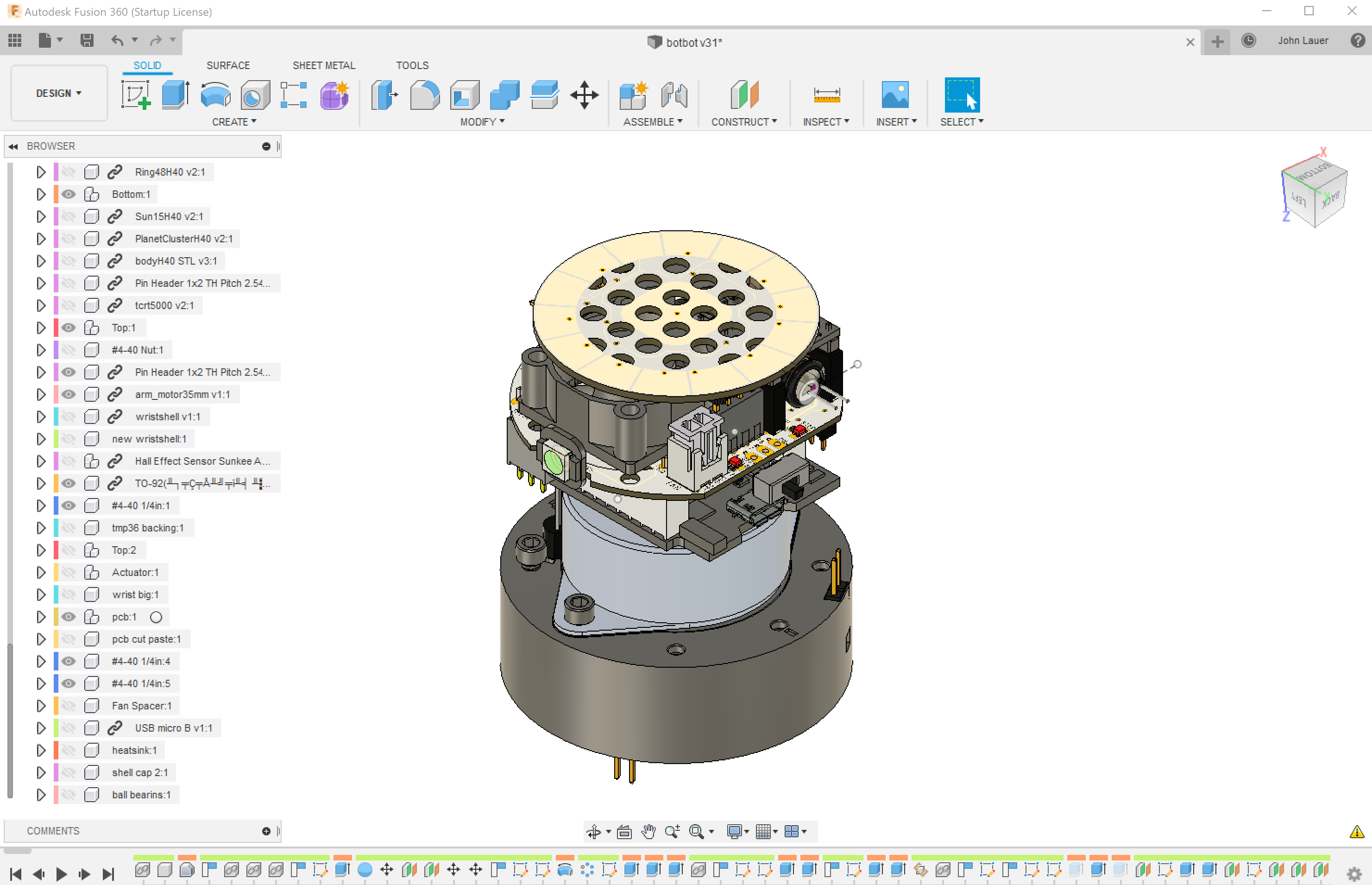Viewport: 1372px width, 885px height.
Task: Click the Measure tool icon
Action: pyautogui.click(x=826, y=95)
